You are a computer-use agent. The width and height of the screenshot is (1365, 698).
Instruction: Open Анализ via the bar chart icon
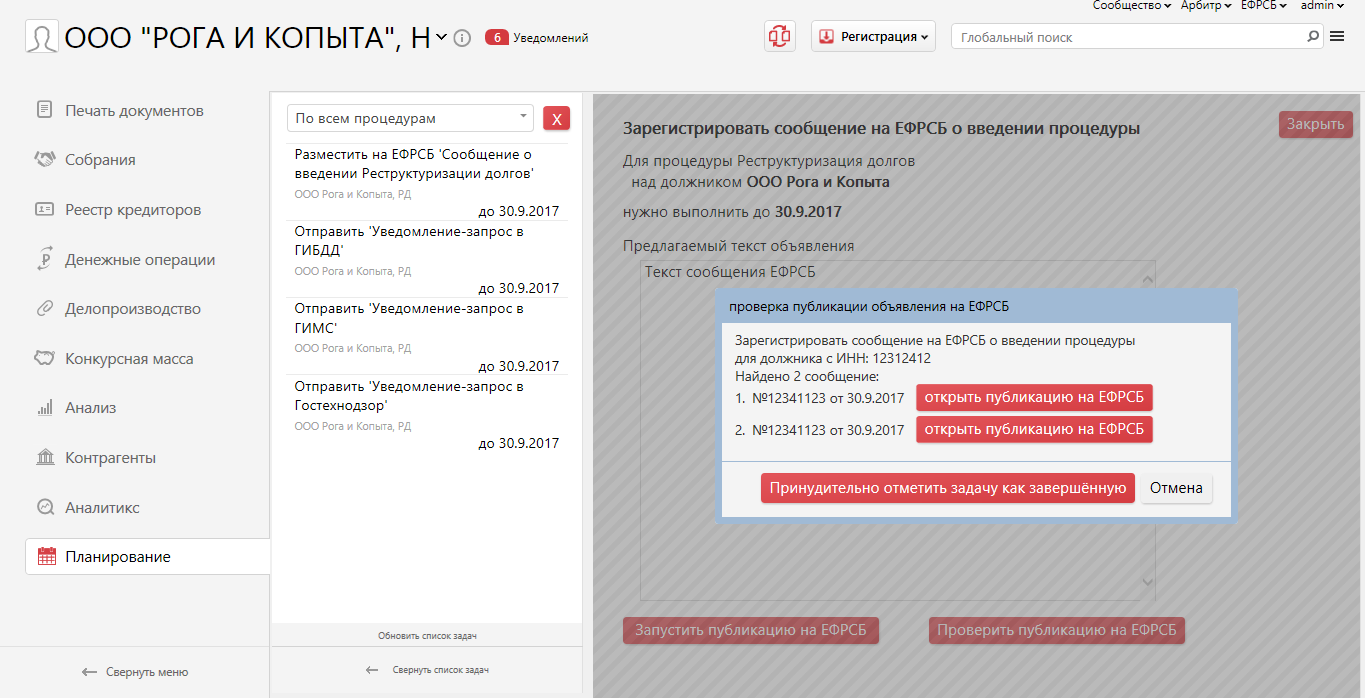[x=44, y=408]
